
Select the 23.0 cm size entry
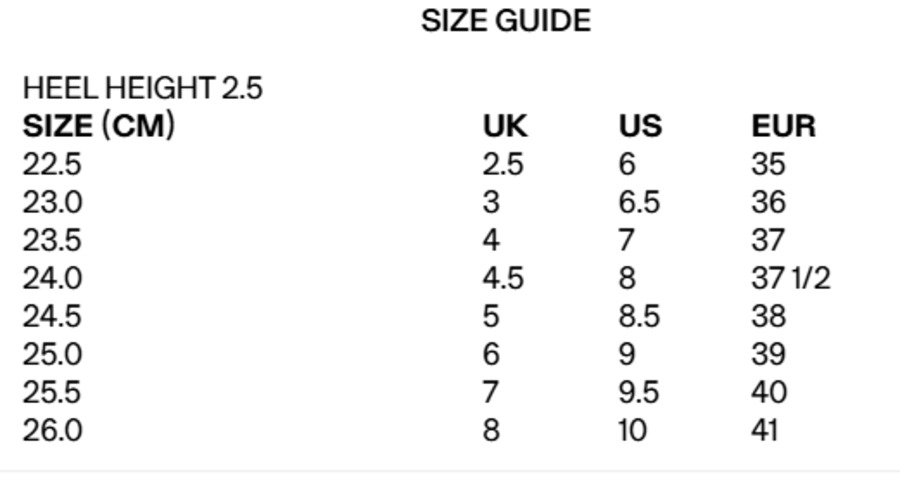pyautogui.click(x=53, y=202)
